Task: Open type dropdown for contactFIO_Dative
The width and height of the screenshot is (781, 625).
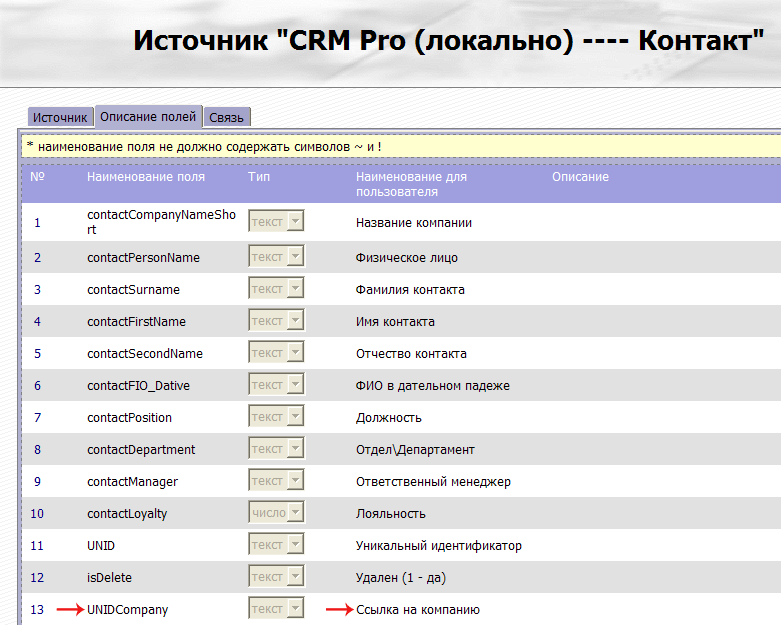Action: tap(276, 384)
